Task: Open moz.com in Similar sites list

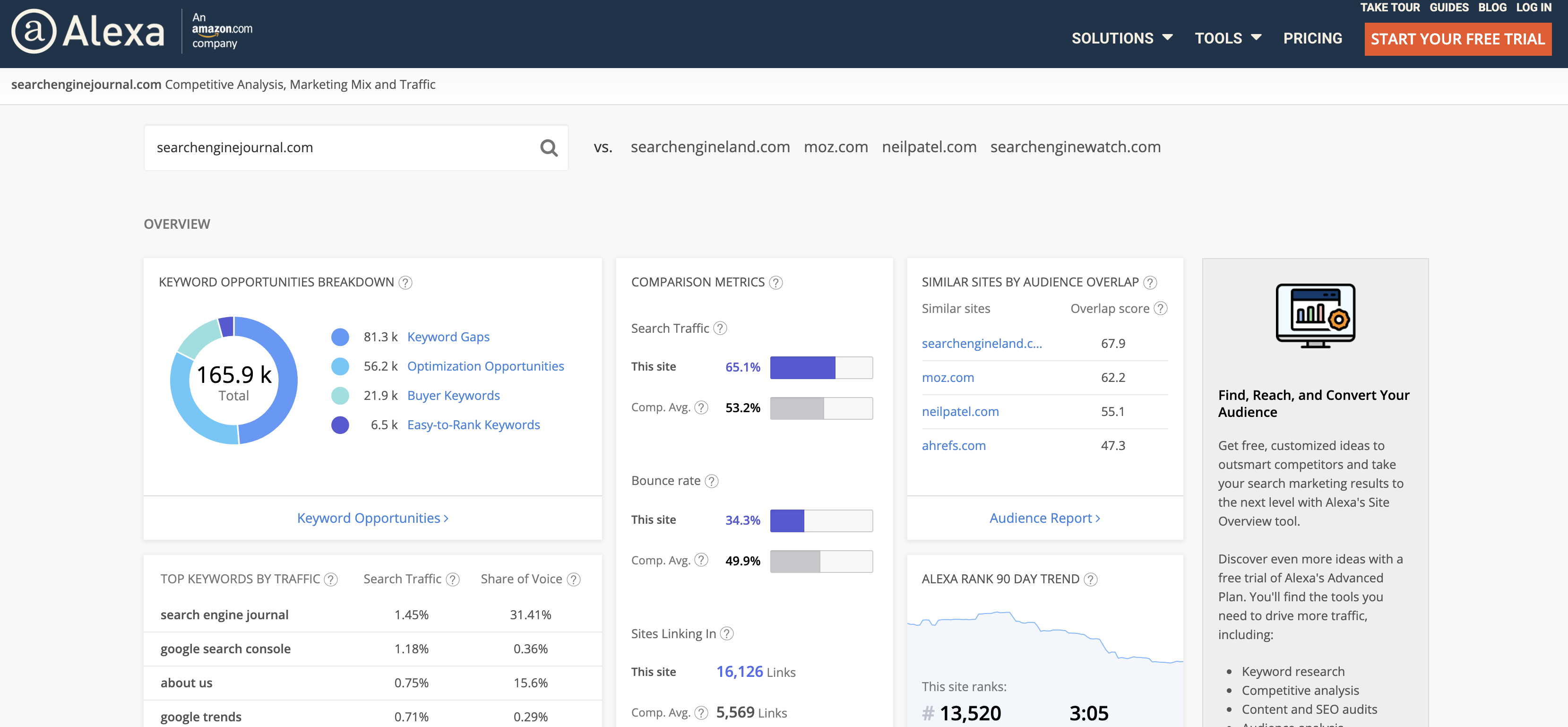Action: [948, 378]
